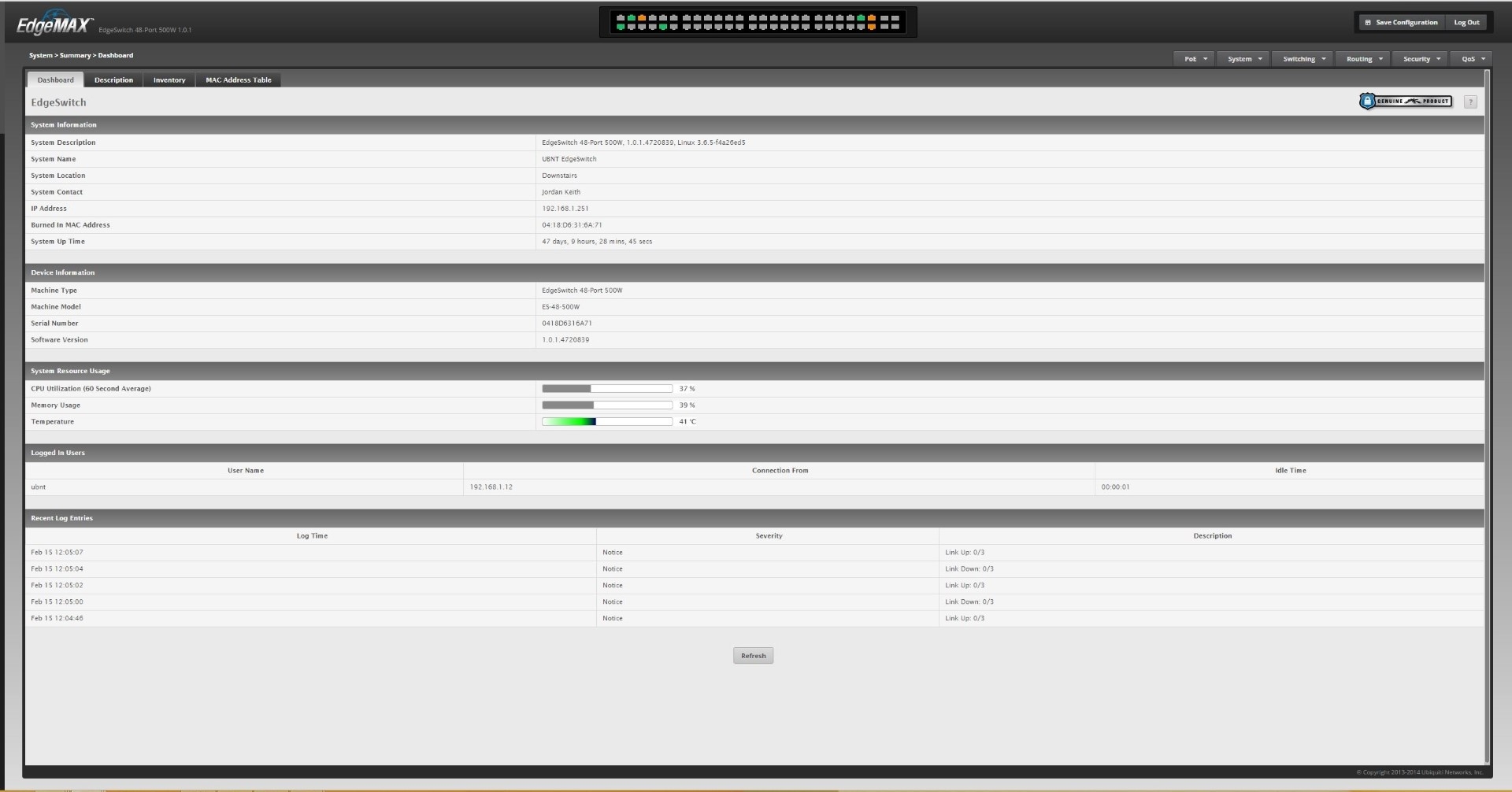
Task: Click the vertical page scrollbar
Action: tap(1487, 416)
